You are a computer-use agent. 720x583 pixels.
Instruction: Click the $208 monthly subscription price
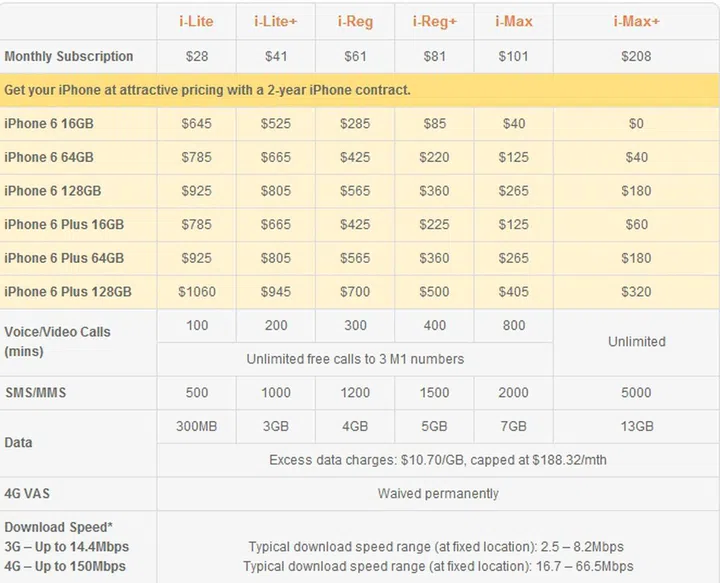point(636,56)
